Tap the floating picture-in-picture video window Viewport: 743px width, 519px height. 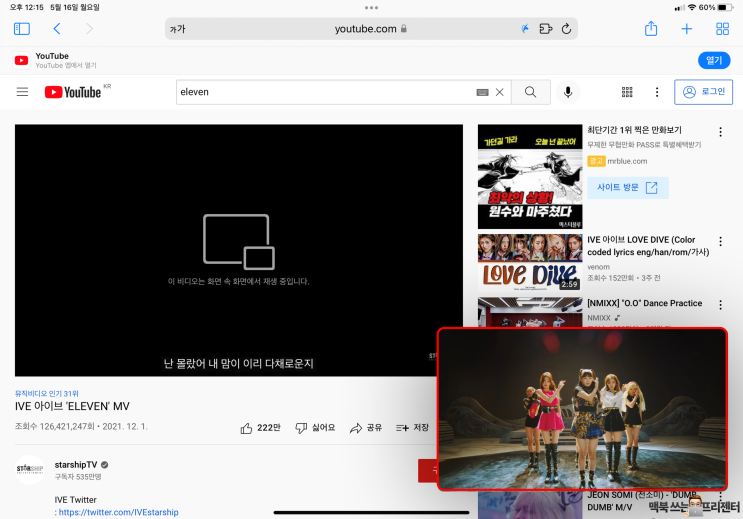tap(582, 409)
